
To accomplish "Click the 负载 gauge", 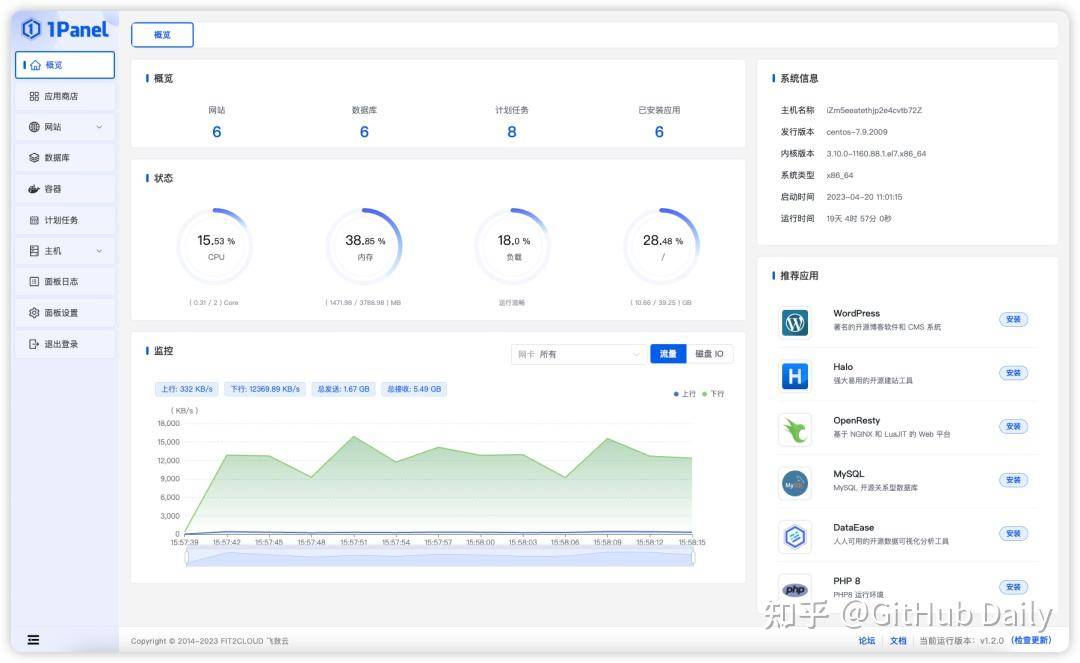I will click(x=513, y=246).
